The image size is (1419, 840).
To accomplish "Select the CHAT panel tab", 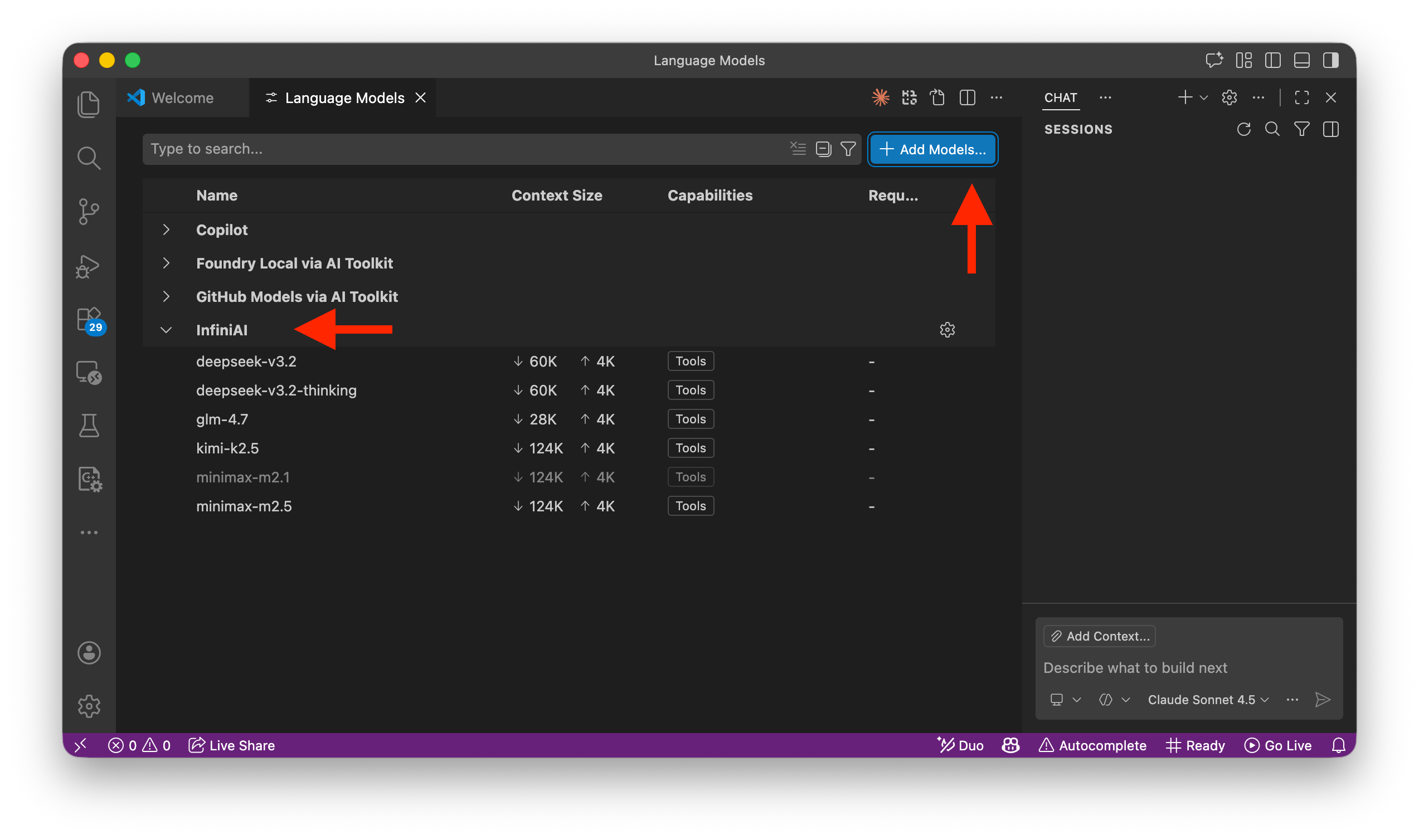I will tap(1060, 98).
